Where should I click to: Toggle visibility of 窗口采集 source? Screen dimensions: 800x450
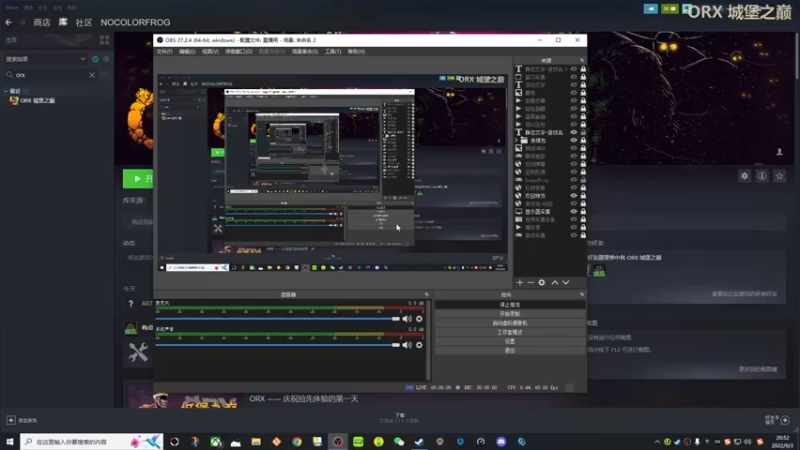(573, 77)
